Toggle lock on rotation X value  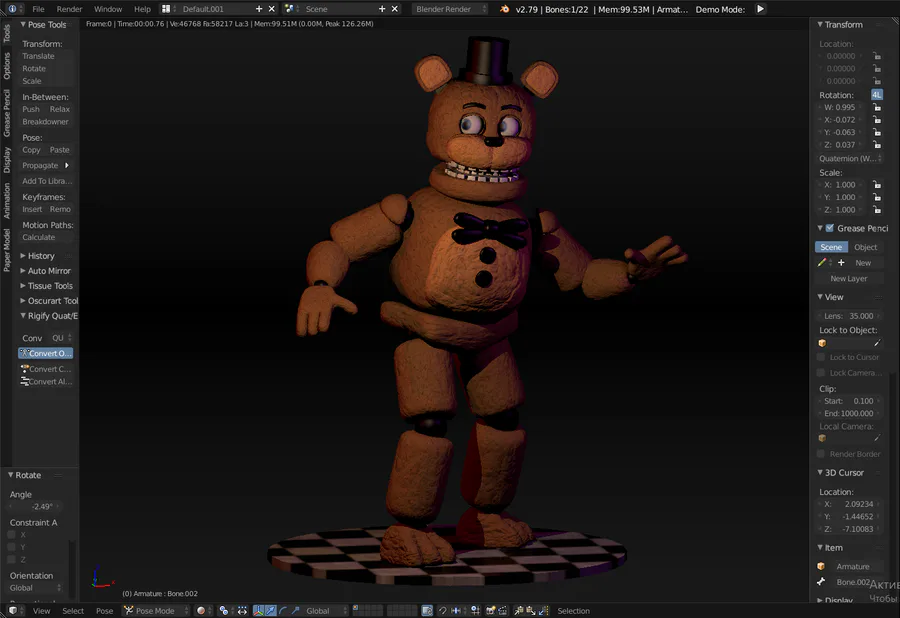click(x=877, y=119)
